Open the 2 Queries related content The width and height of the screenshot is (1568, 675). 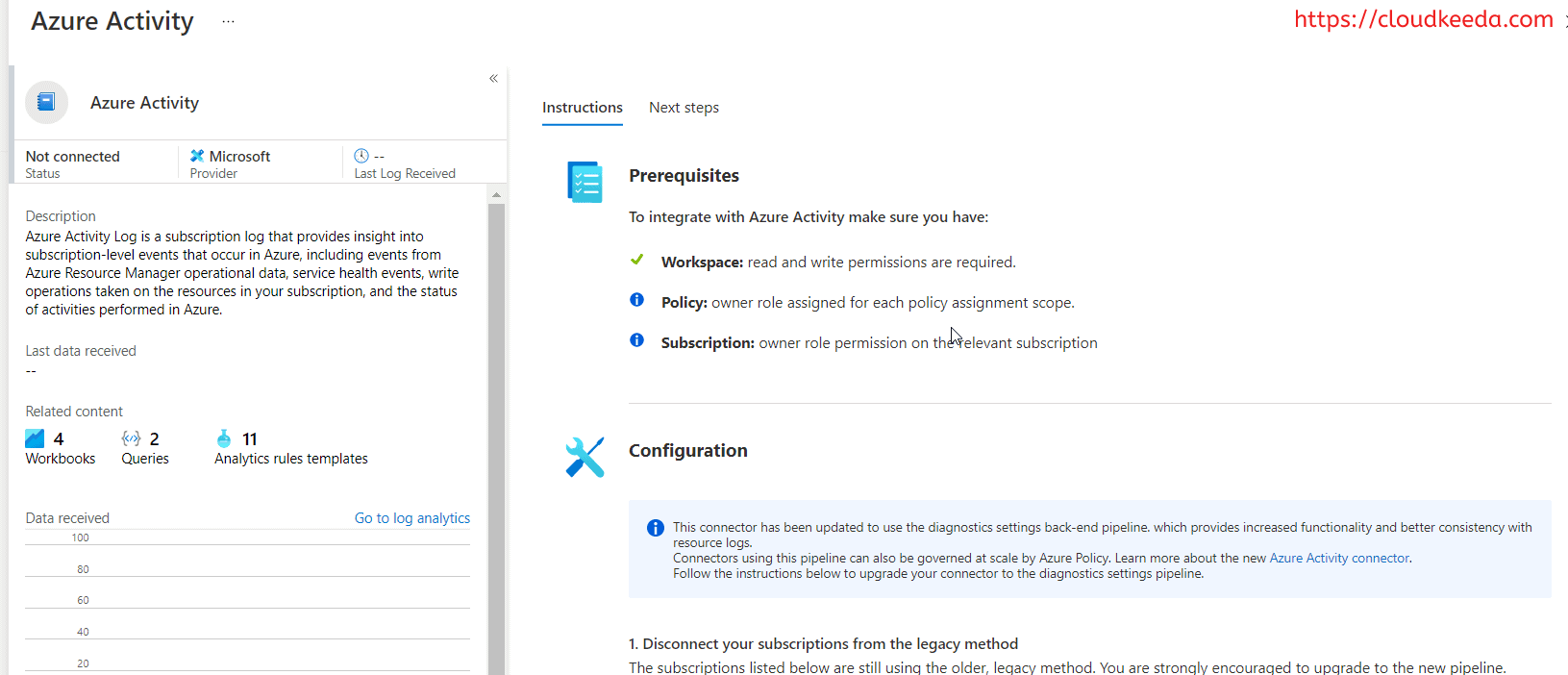coord(145,448)
